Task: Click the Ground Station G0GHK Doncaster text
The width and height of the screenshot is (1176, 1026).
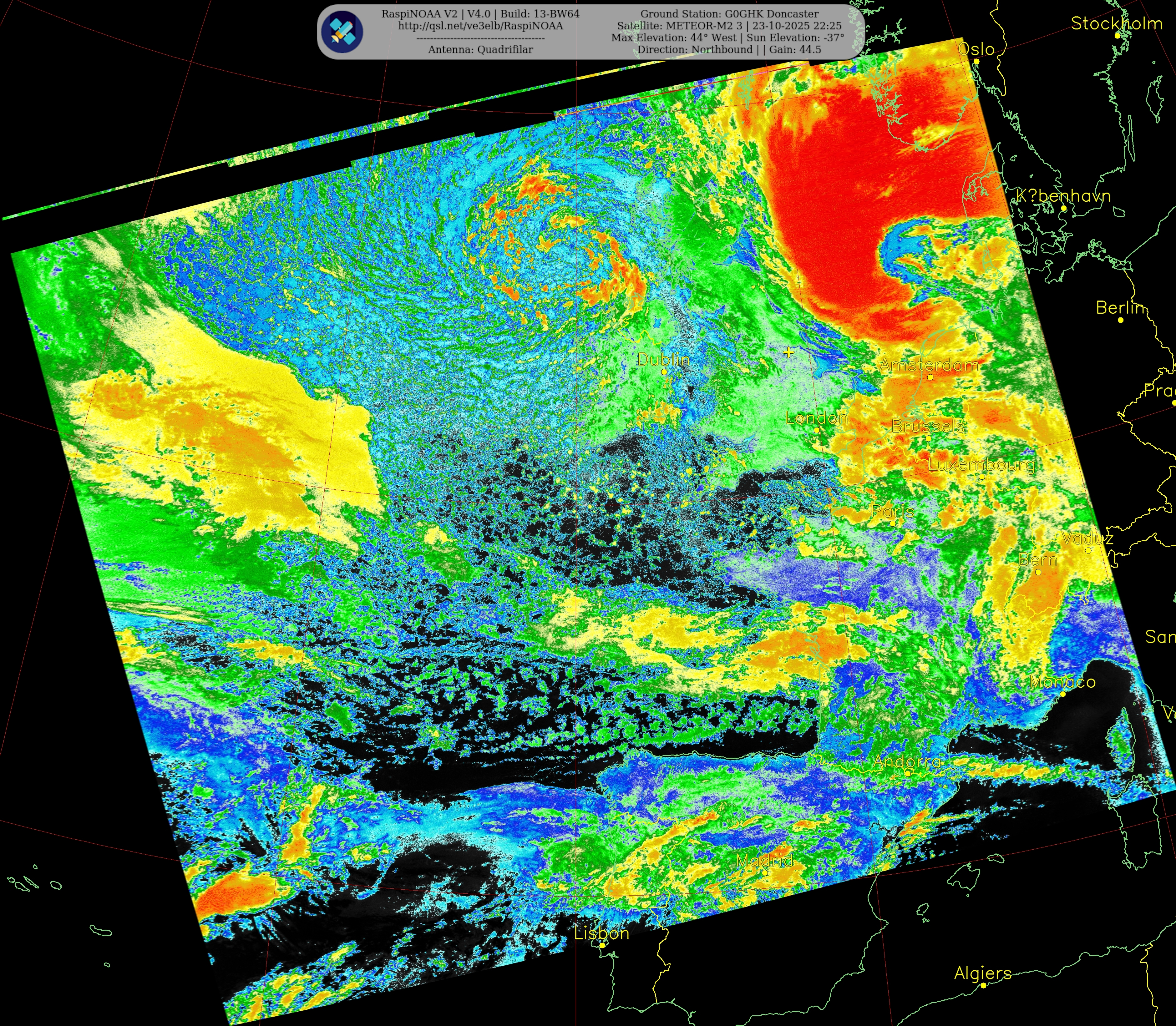Action: click(x=729, y=14)
